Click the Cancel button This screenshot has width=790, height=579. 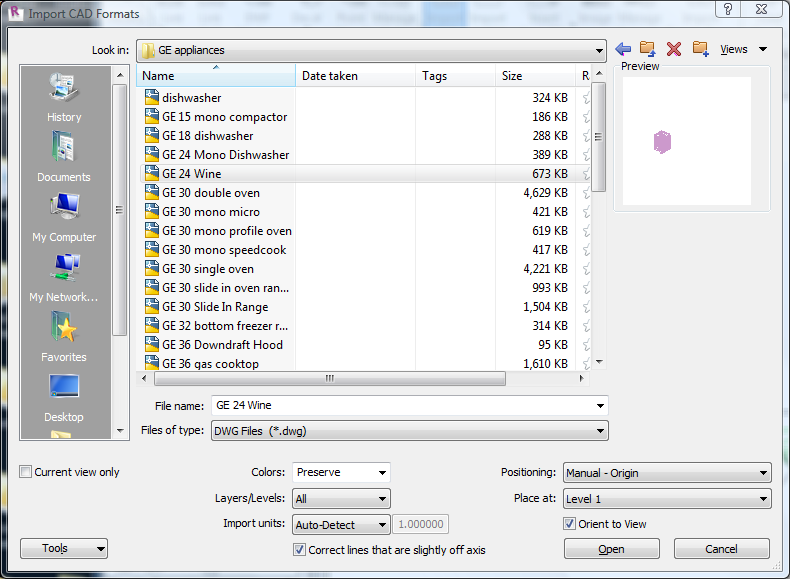(x=721, y=549)
